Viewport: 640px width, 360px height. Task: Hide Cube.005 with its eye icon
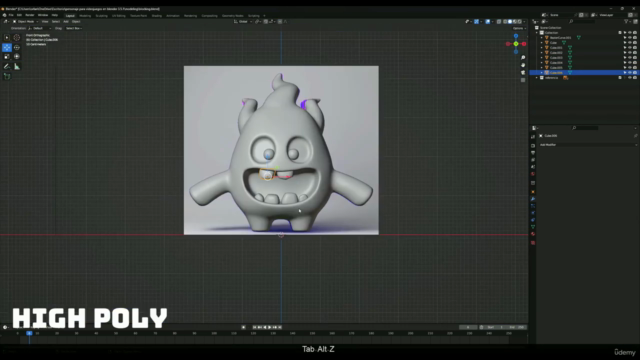[x=630, y=68]
